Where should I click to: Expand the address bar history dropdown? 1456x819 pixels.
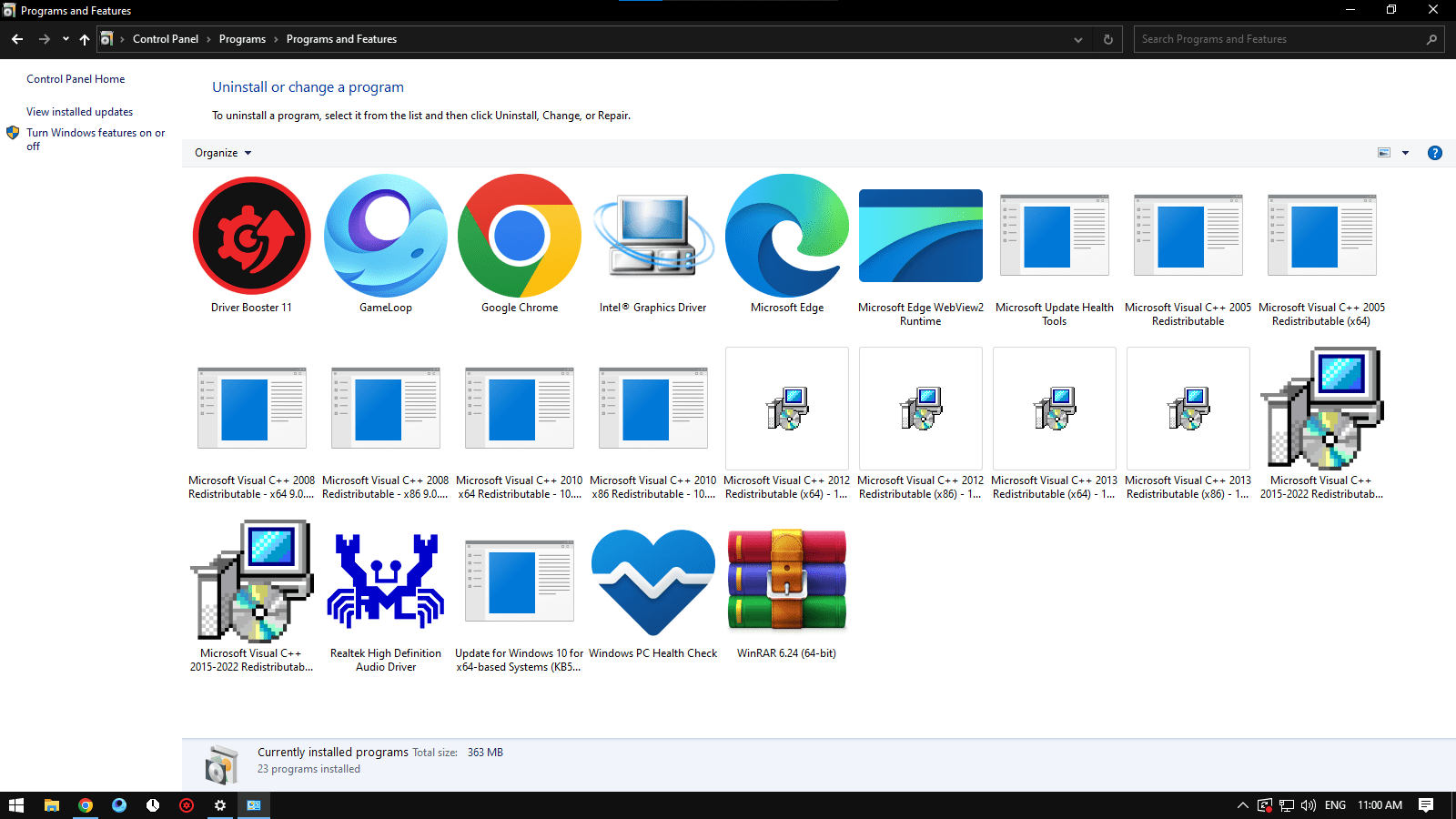point(1078,39)
